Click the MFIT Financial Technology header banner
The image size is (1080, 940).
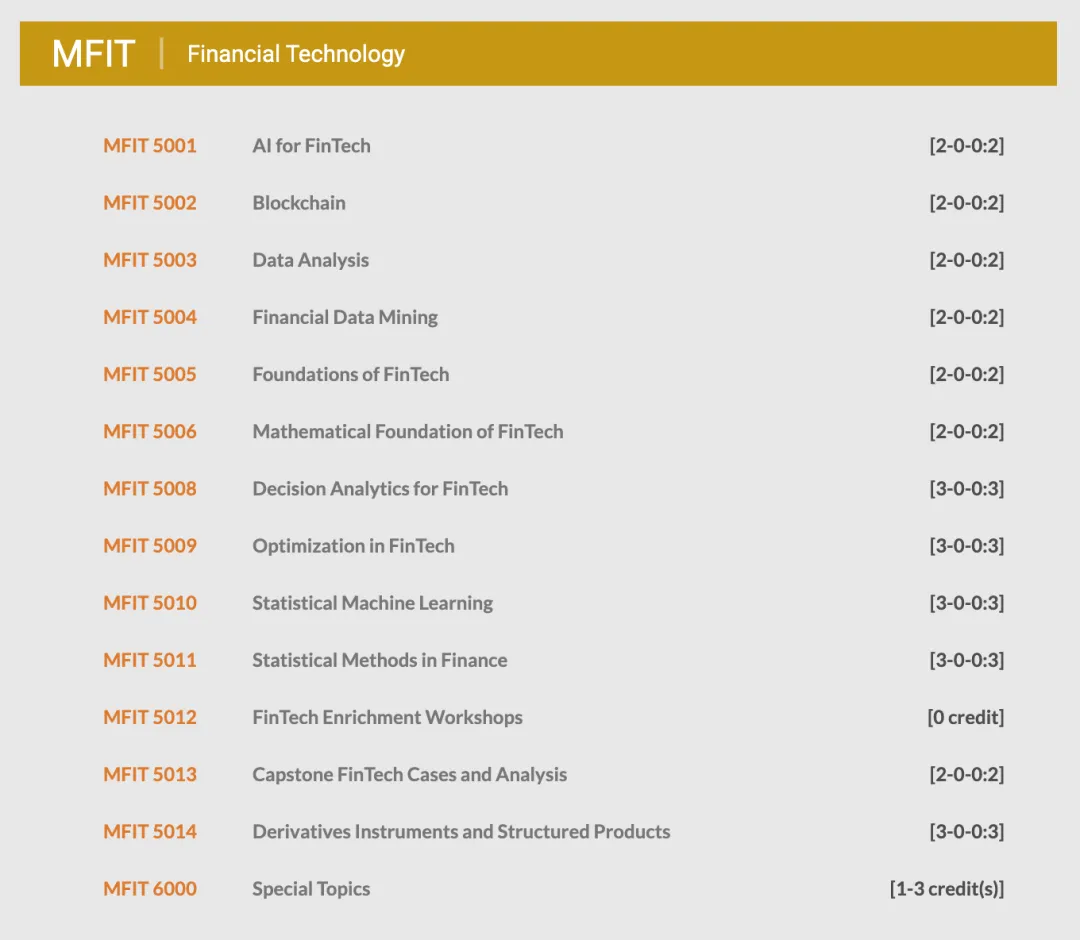[538, 54]
